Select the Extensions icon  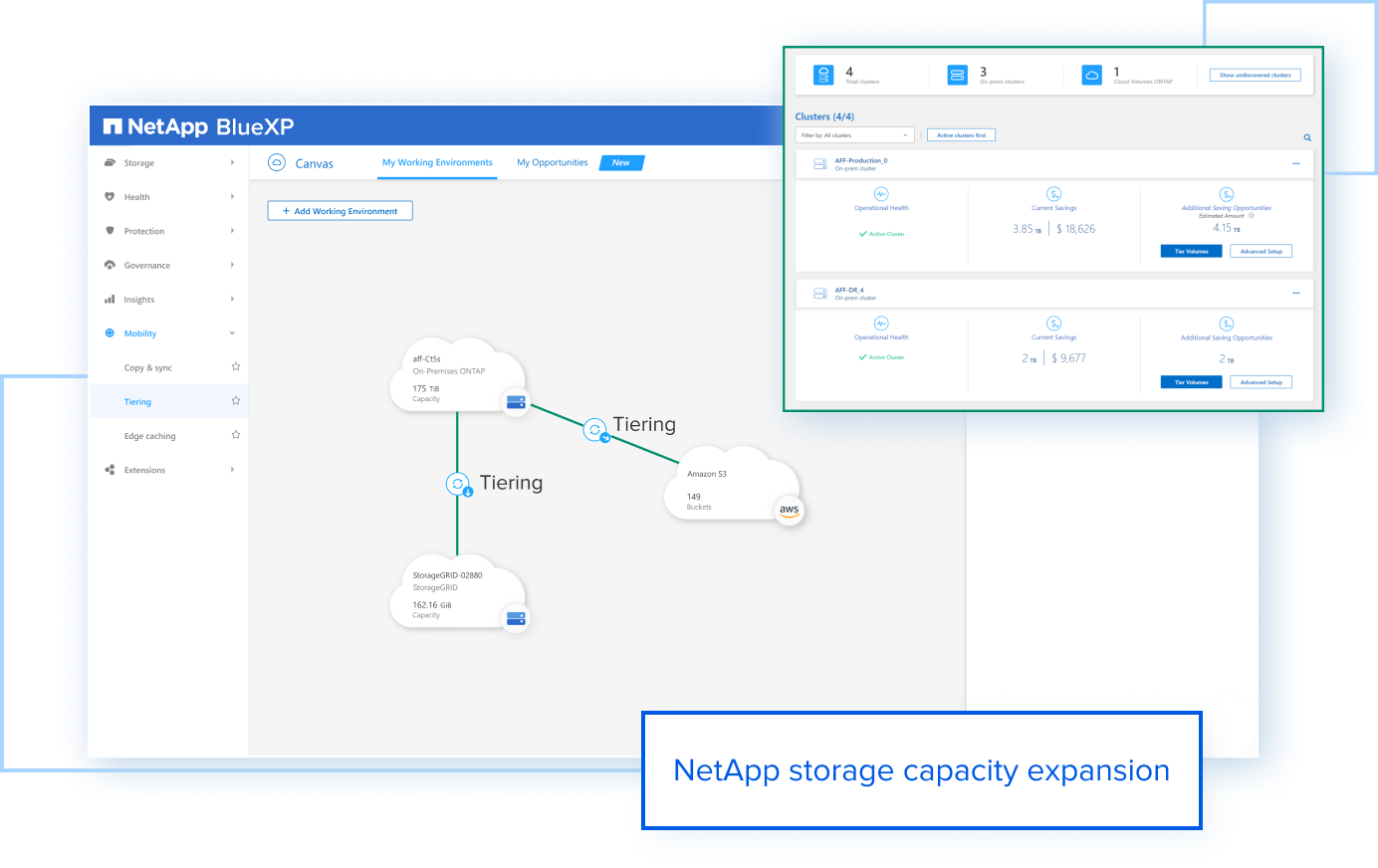111,469
